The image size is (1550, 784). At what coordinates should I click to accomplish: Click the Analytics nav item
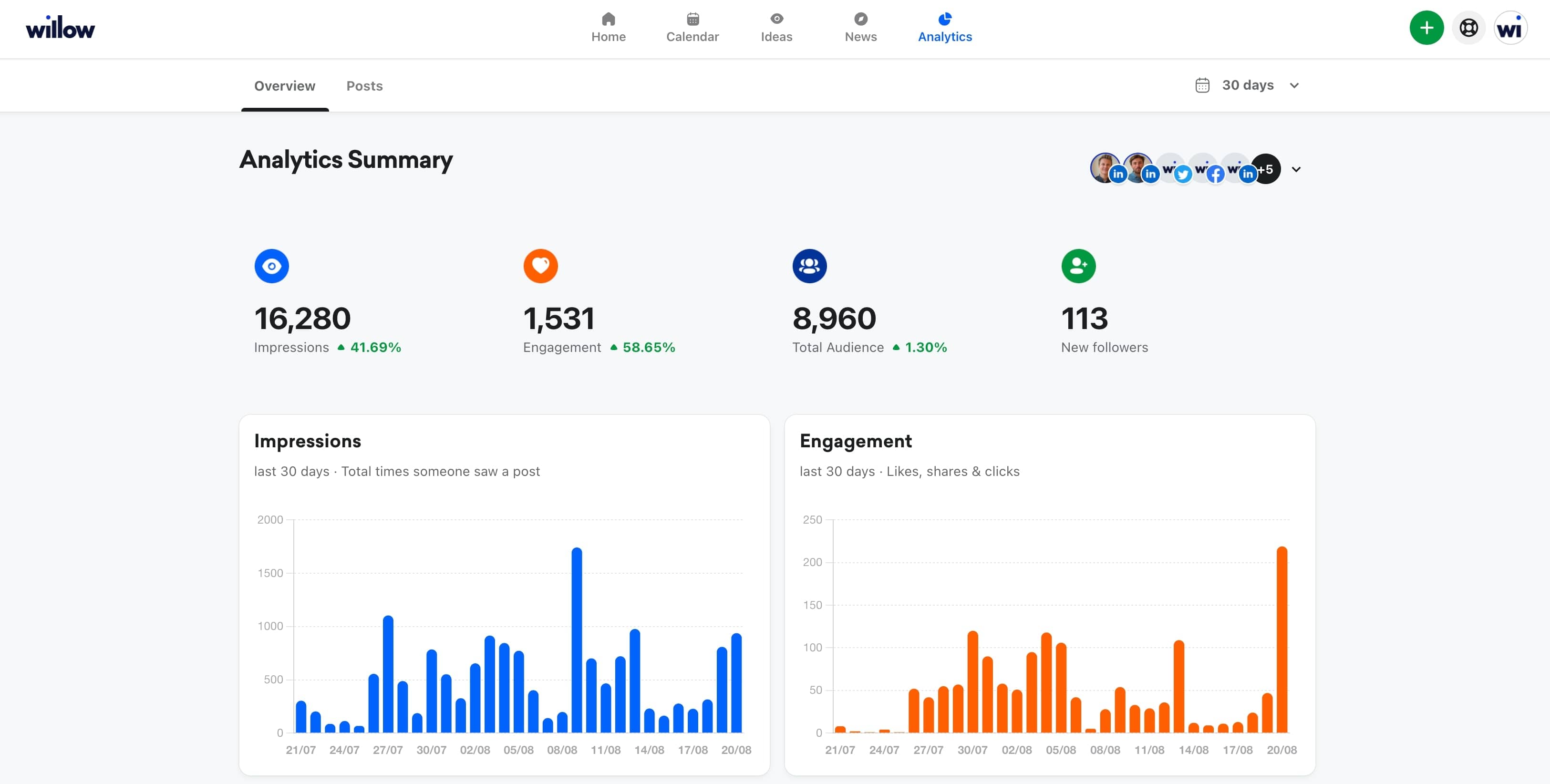click(945, 28)
